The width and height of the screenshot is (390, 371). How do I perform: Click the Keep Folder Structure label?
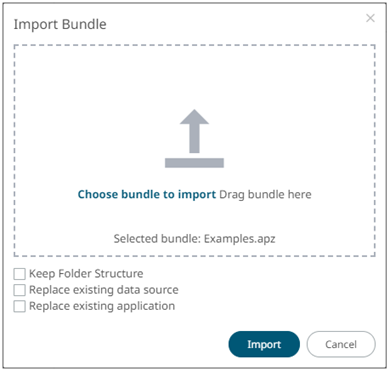pyautogui.click(x=86, y=274)
